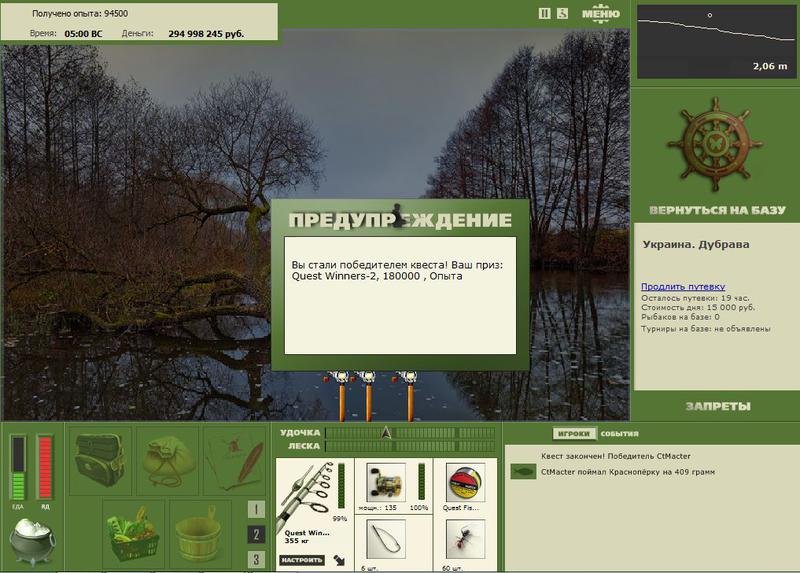
Task: Click Турниры на базе: не объявлены text
Action: [706, 329]
